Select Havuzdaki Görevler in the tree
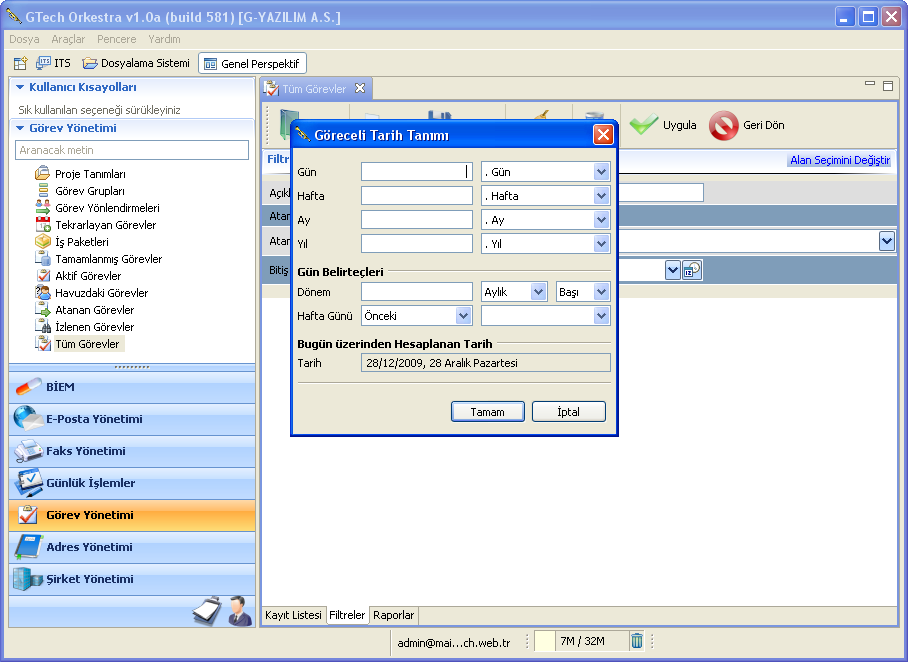The width and height of the screenshot is (908, 662). pos(101,293)
